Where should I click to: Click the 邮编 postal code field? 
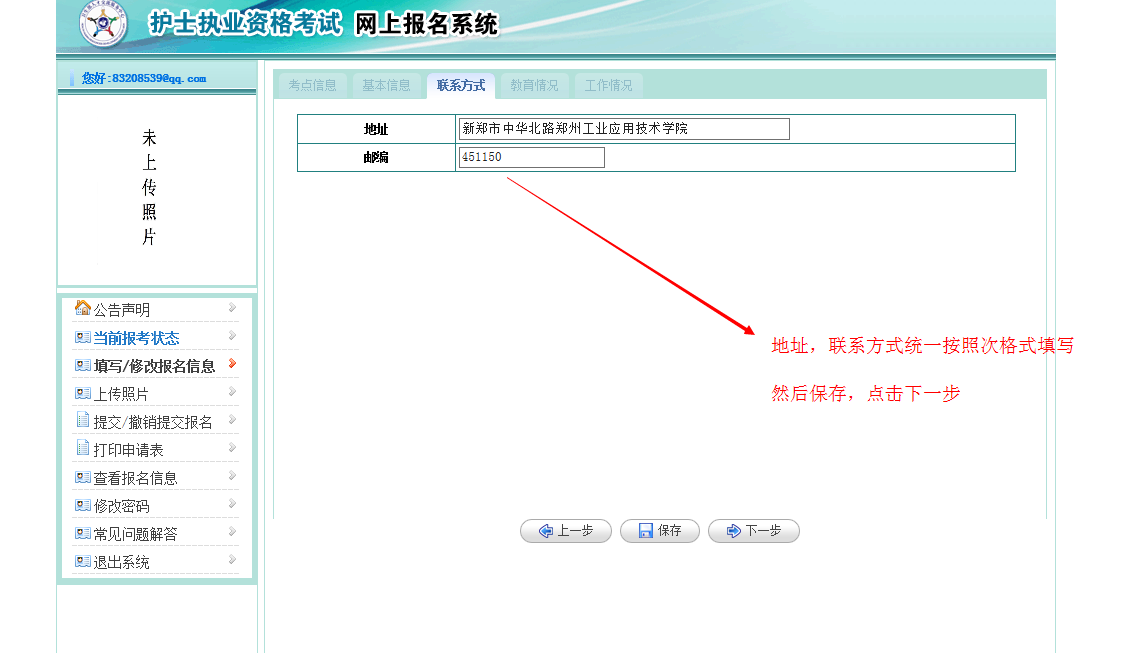point(532,158)
